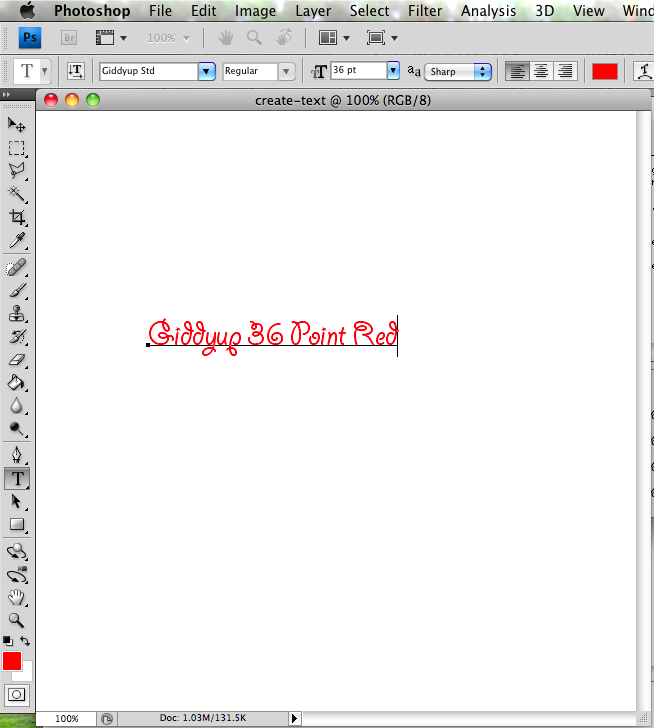Select the Paint Bucket tool

click(x=17, y=383)
